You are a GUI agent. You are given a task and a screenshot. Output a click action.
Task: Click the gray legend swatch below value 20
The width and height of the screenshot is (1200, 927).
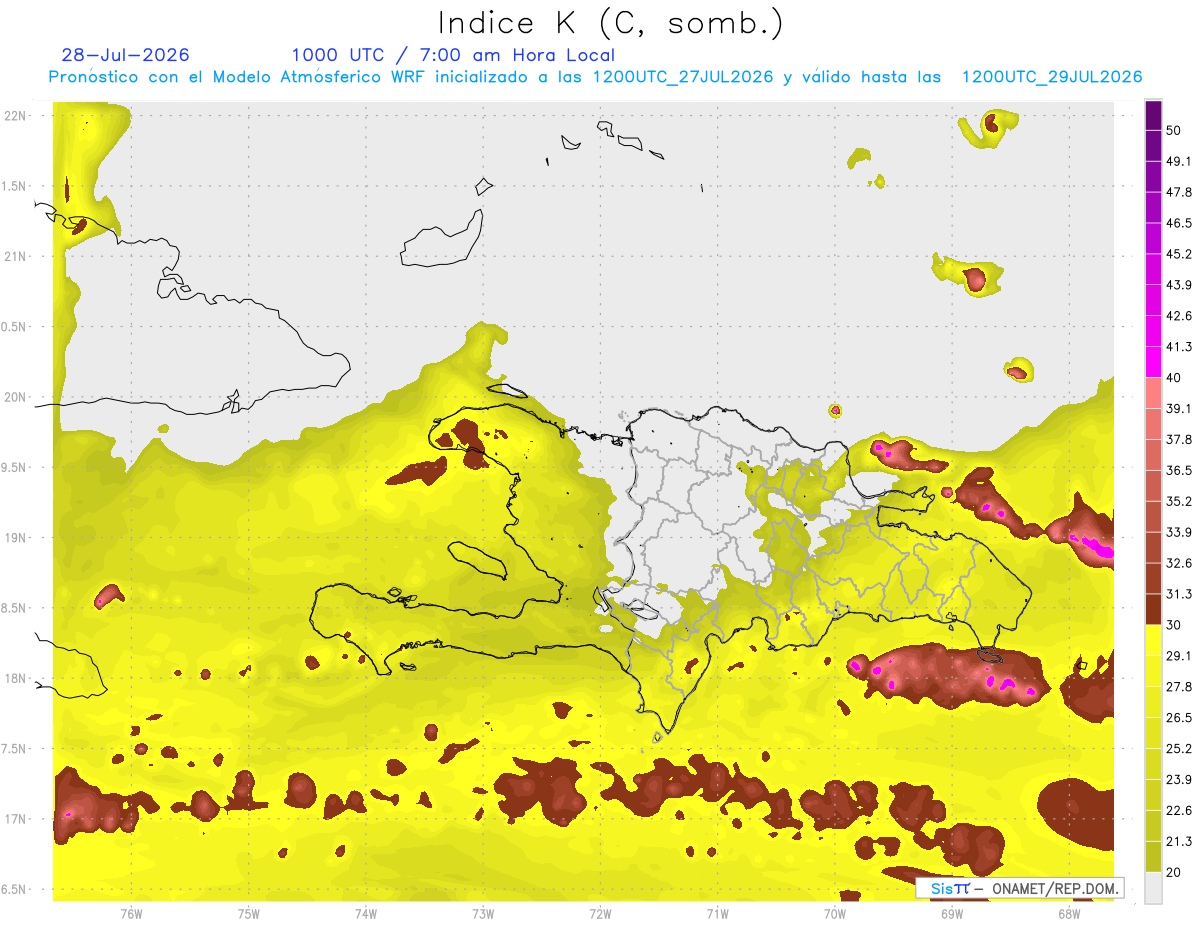click(x=1154, y=888)
